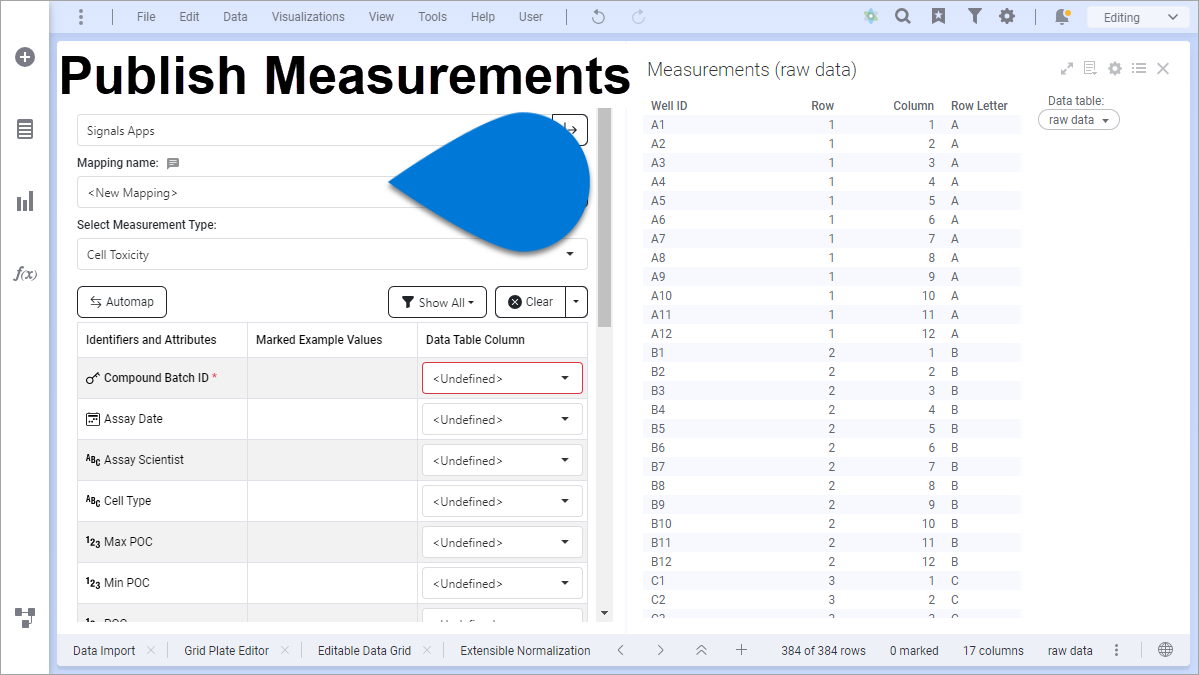Open the search magnifier icon
Viewport: 1199px width, 675px height.
pos(903,16)
